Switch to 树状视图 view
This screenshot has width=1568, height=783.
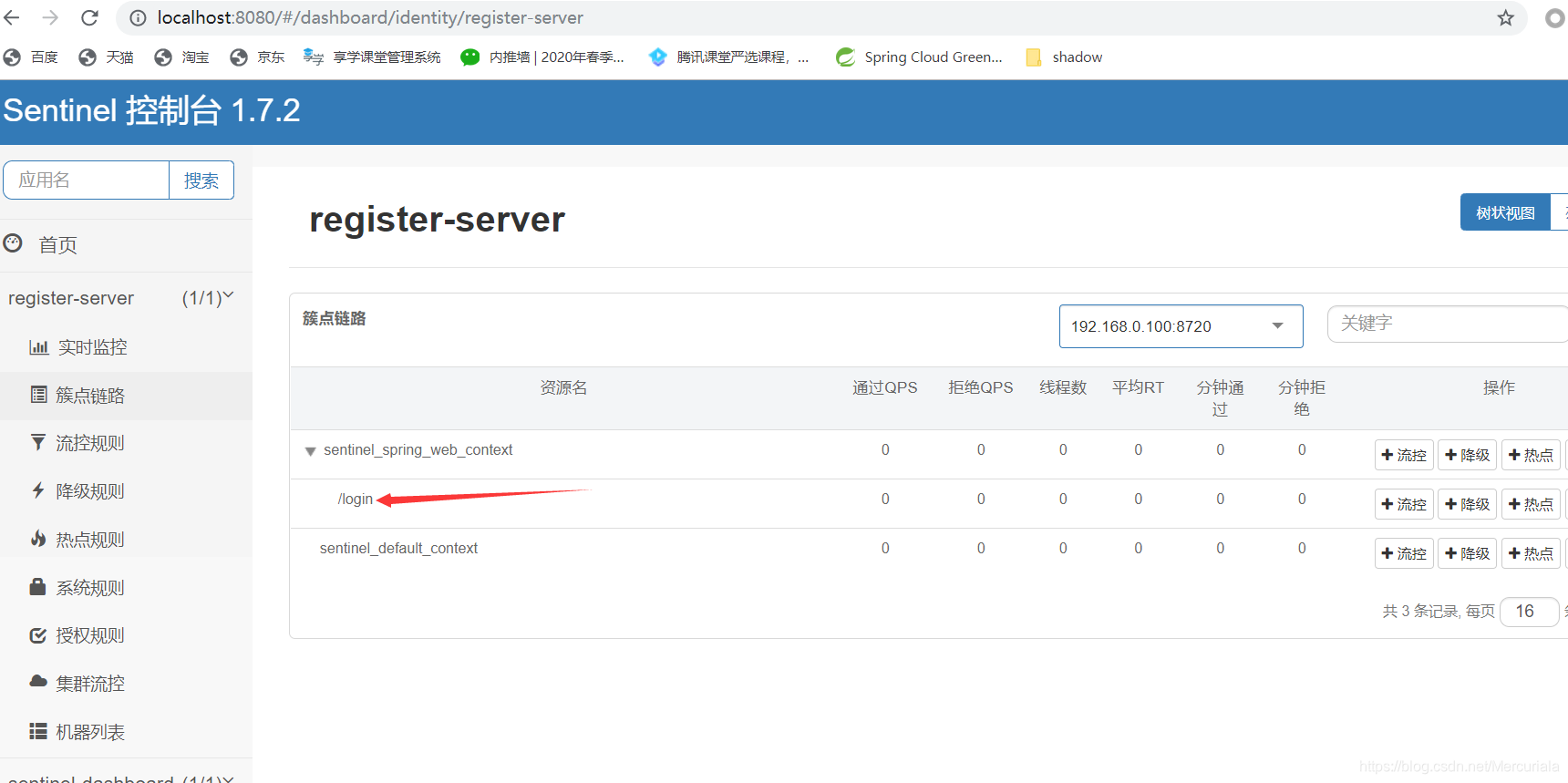point(1505,212)
